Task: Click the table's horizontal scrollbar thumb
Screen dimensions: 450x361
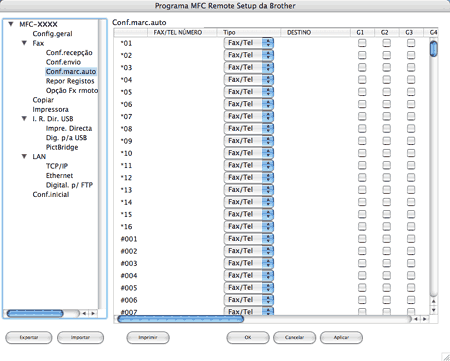Action: pos(181,319)
